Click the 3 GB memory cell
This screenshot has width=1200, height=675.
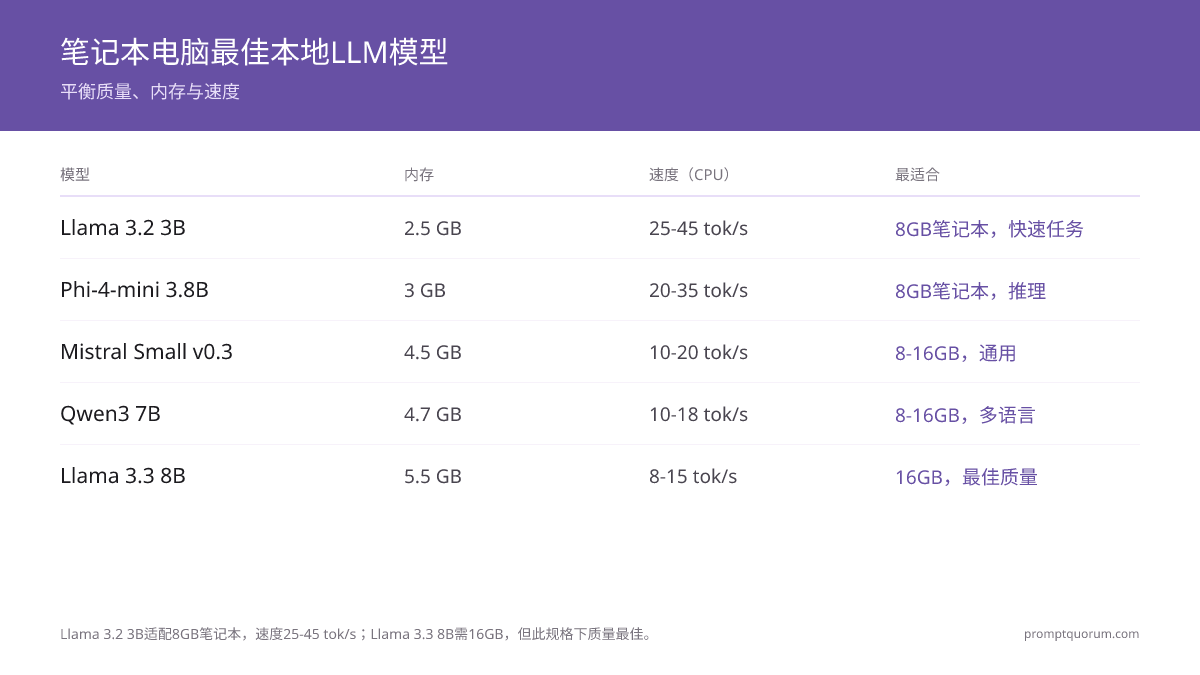[x=425, y=290]
